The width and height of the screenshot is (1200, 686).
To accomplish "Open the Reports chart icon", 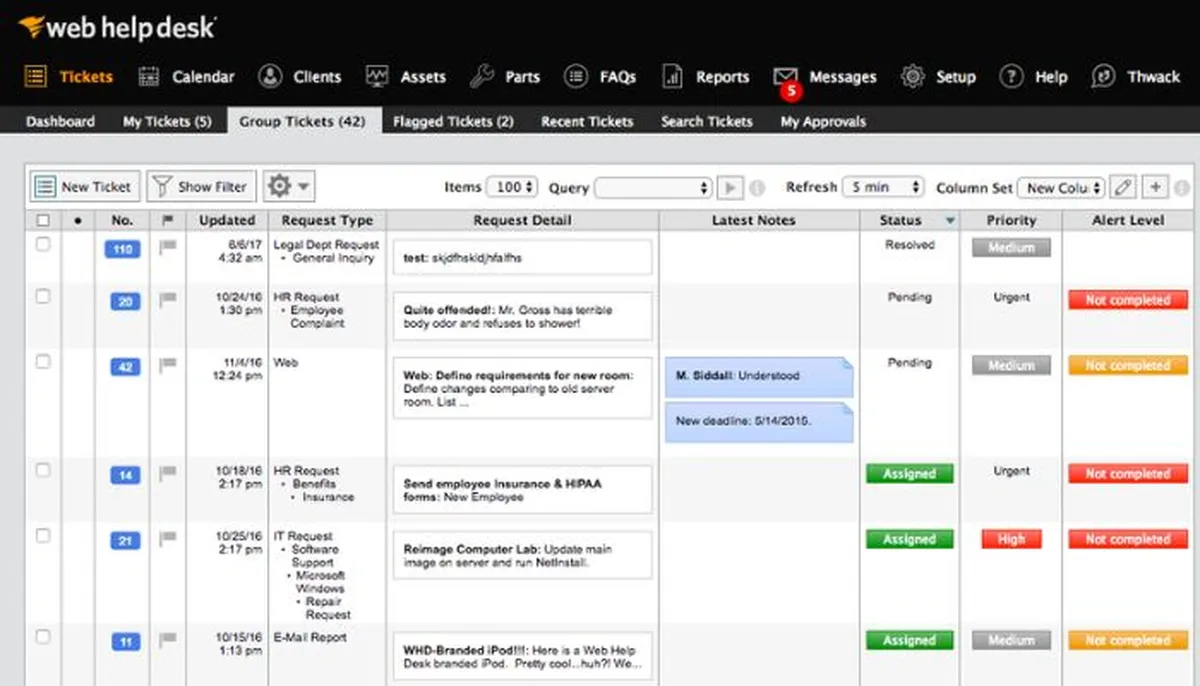I will [x=673, y=76].
